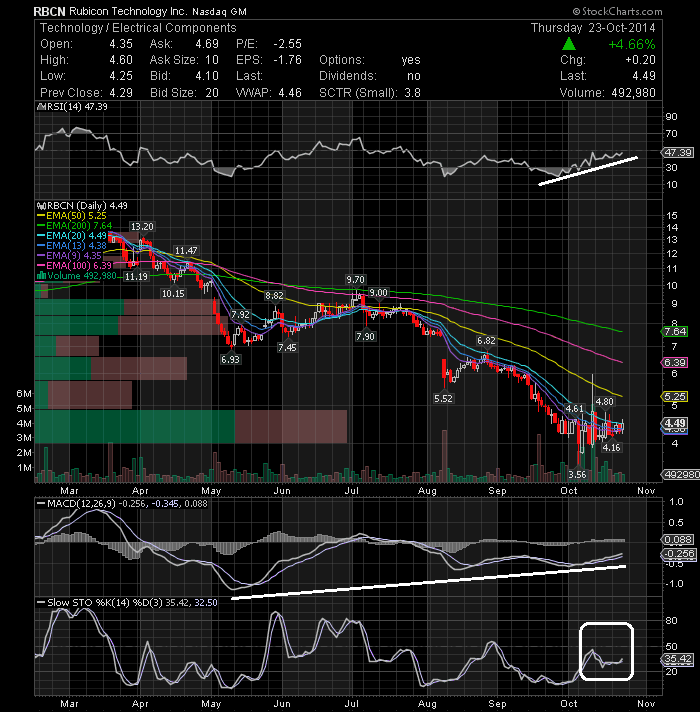
Task: Click the yellow 5.25 axis value tag
Action: (675, 396)
